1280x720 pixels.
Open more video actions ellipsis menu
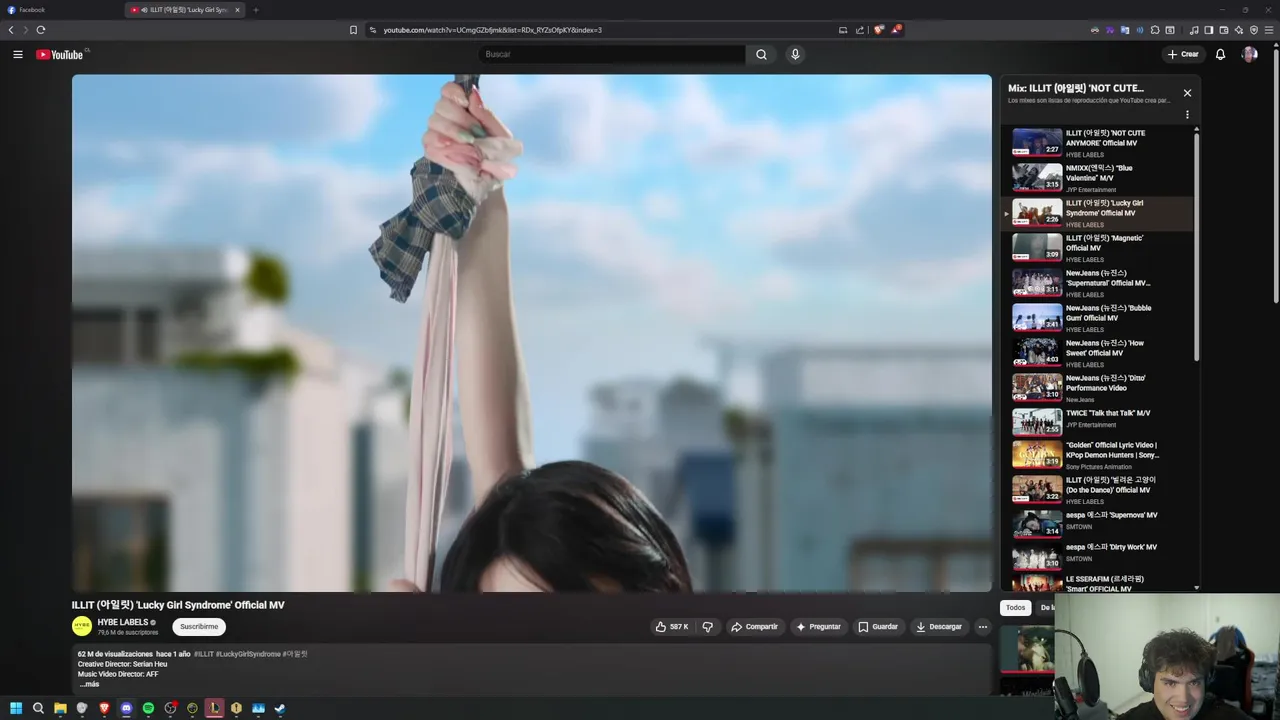[982, 627]
